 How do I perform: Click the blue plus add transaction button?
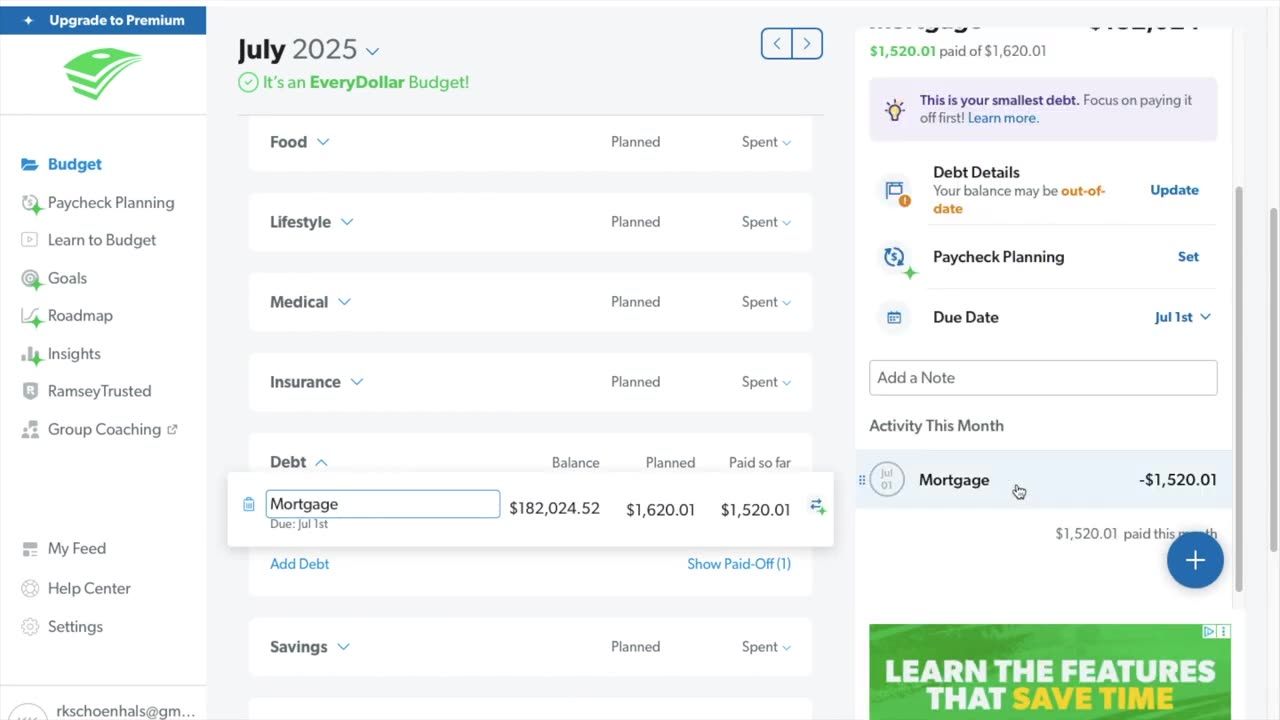1195,560
